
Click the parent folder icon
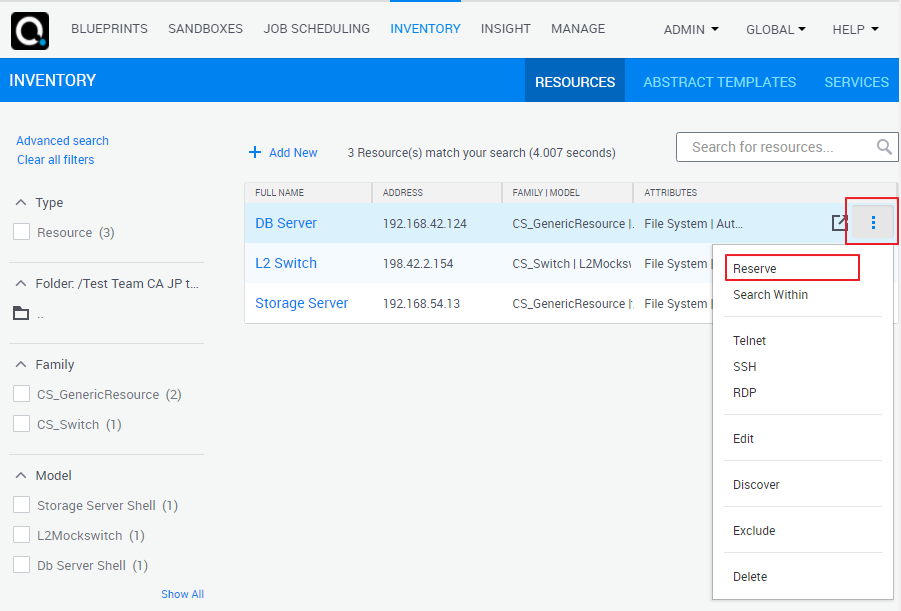(x=21, y=314)
